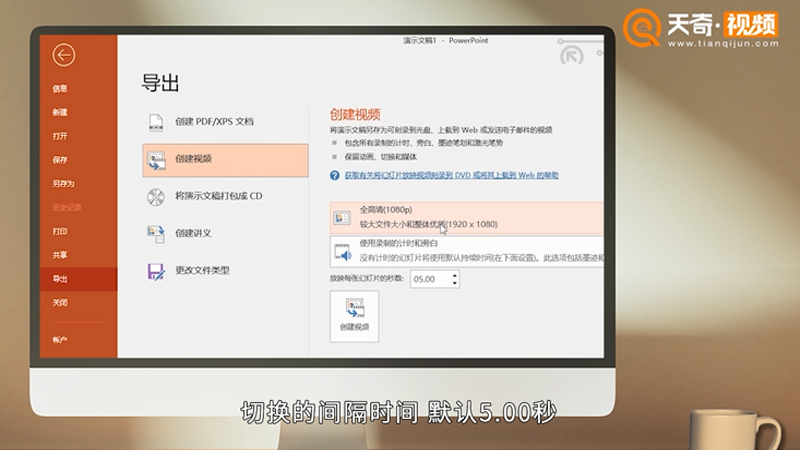Click the 将演示文稿打包成 CD disc icon
800x450 pixels.
click(x=156, y=196)
